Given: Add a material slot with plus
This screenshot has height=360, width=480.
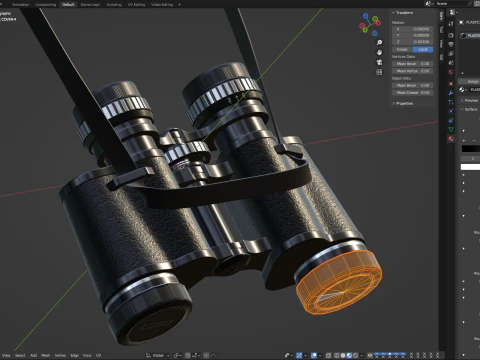Looking at the screenshot, I should [x=464, y=140].
